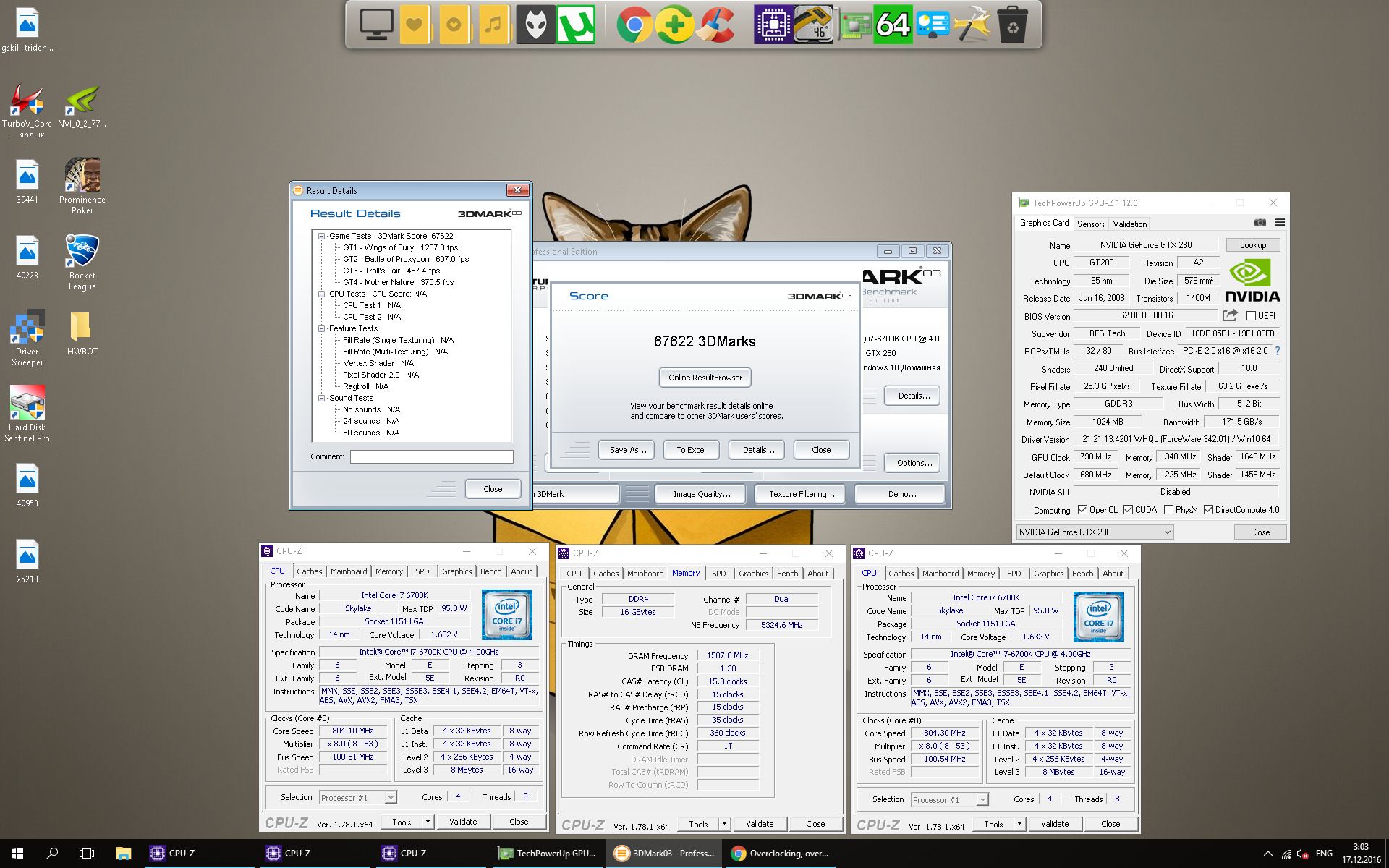Open the monitor icon in the dock

click(x=377, y=24)
